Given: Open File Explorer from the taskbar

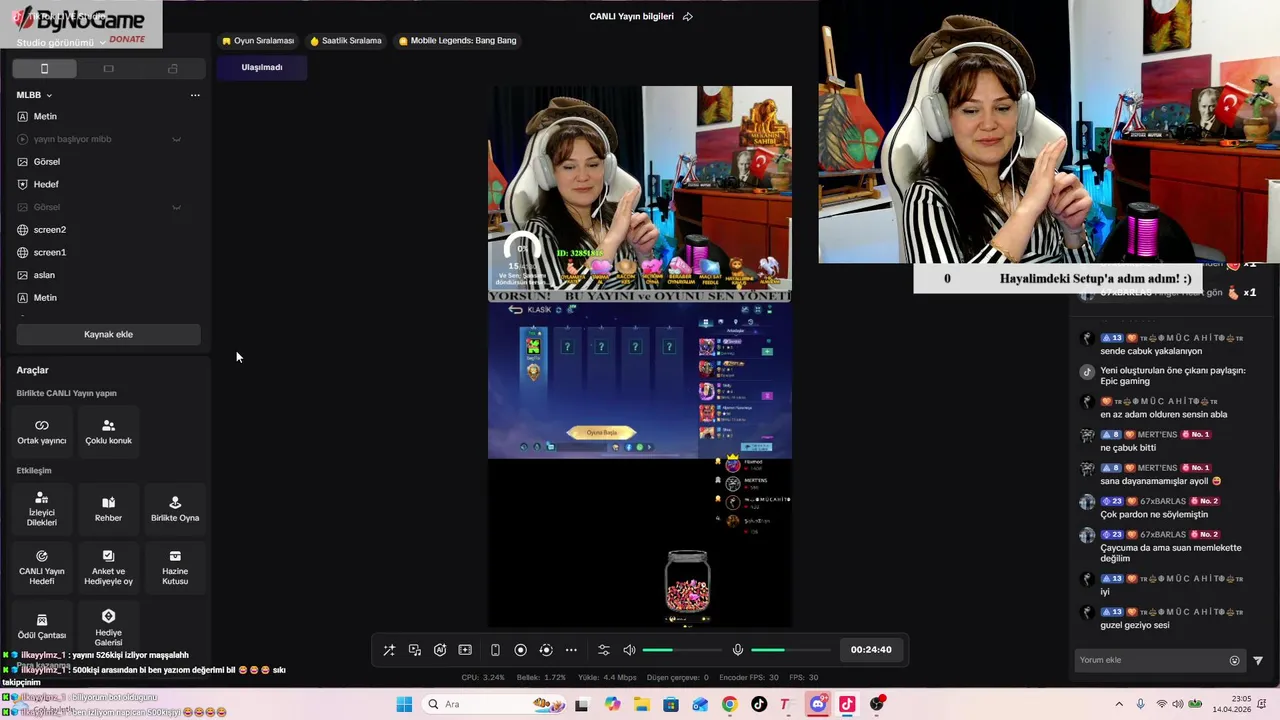Looking at the screenshot, I should point(641,704).
